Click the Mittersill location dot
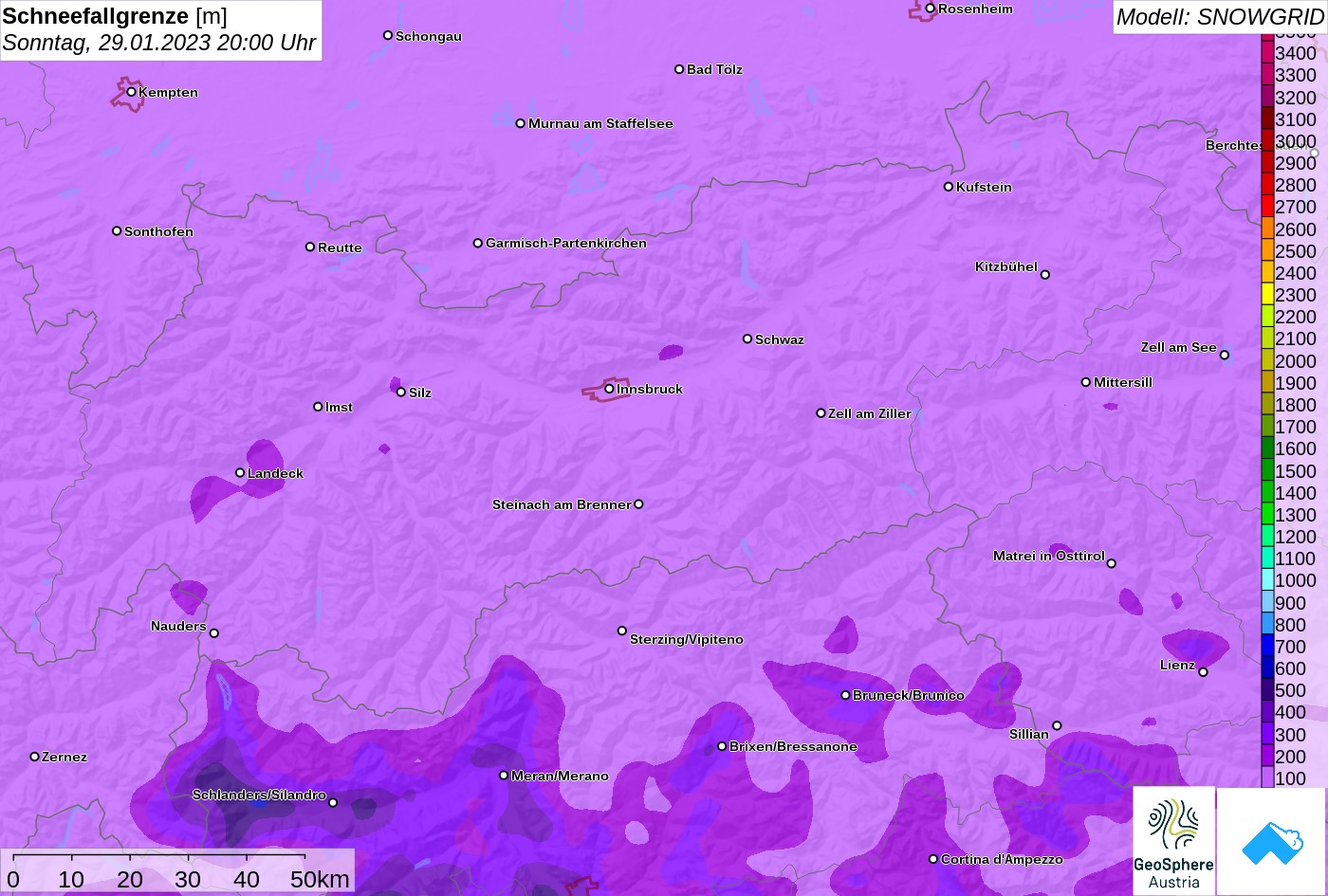 [1086, 382]
